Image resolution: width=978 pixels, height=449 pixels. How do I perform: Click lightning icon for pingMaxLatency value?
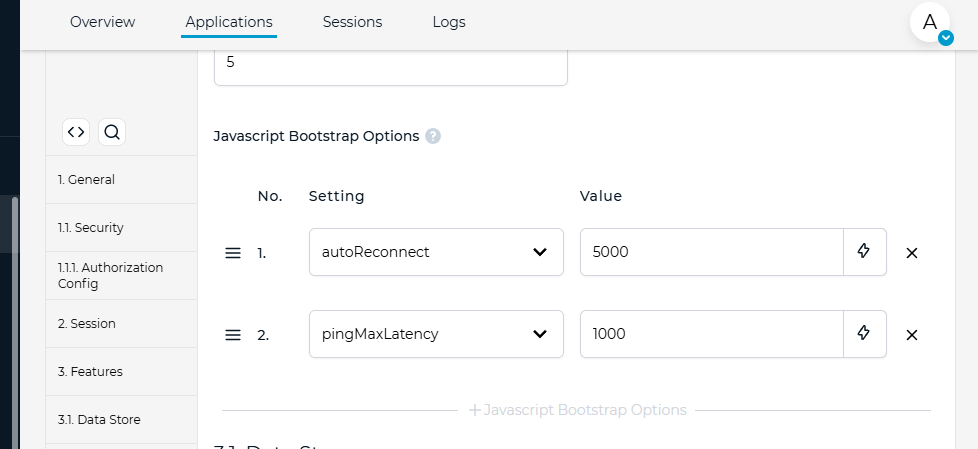(864, 334)
